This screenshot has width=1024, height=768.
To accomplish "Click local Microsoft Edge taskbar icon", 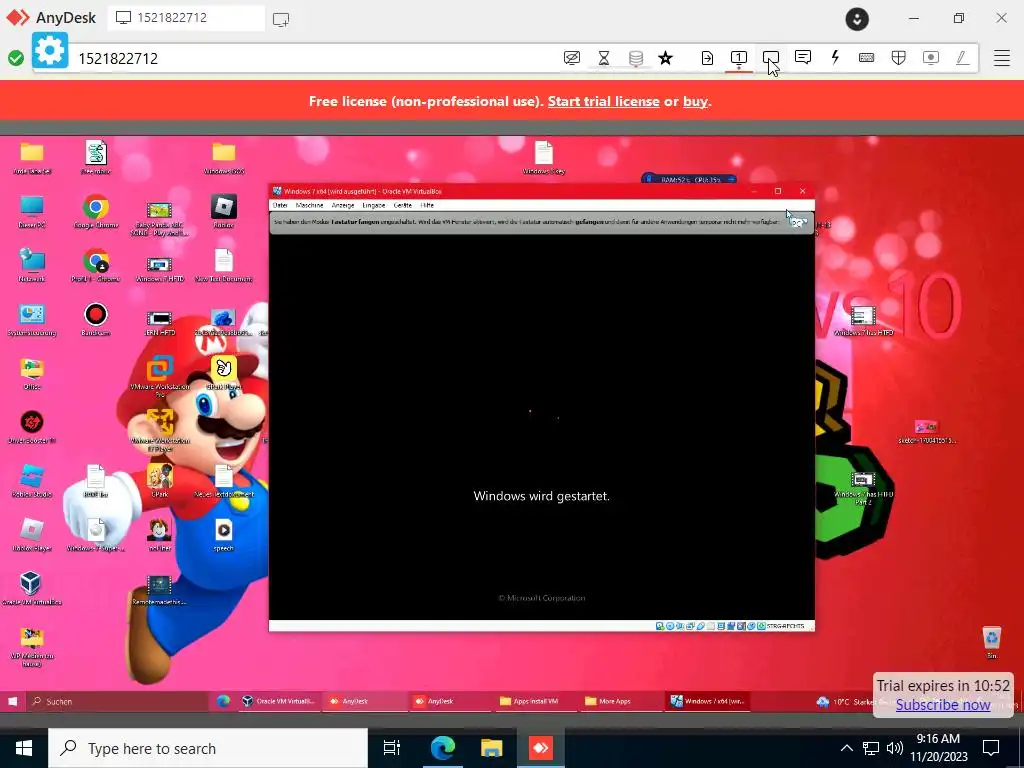I will tap(442, 748).
